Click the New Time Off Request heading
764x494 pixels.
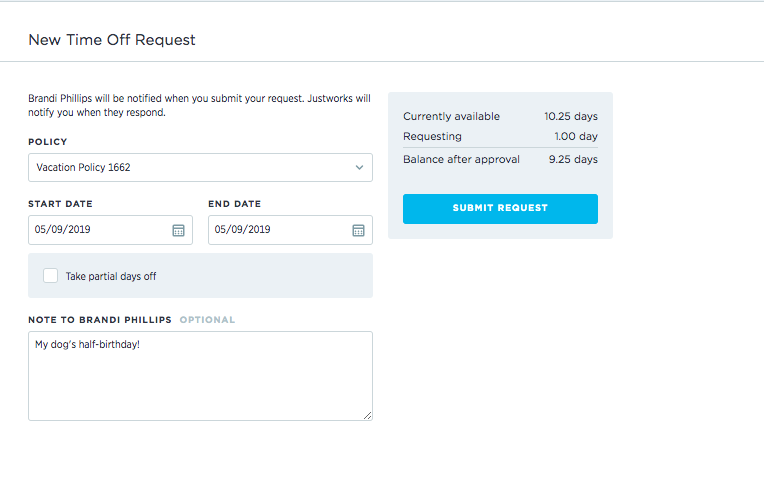(112, 39)
